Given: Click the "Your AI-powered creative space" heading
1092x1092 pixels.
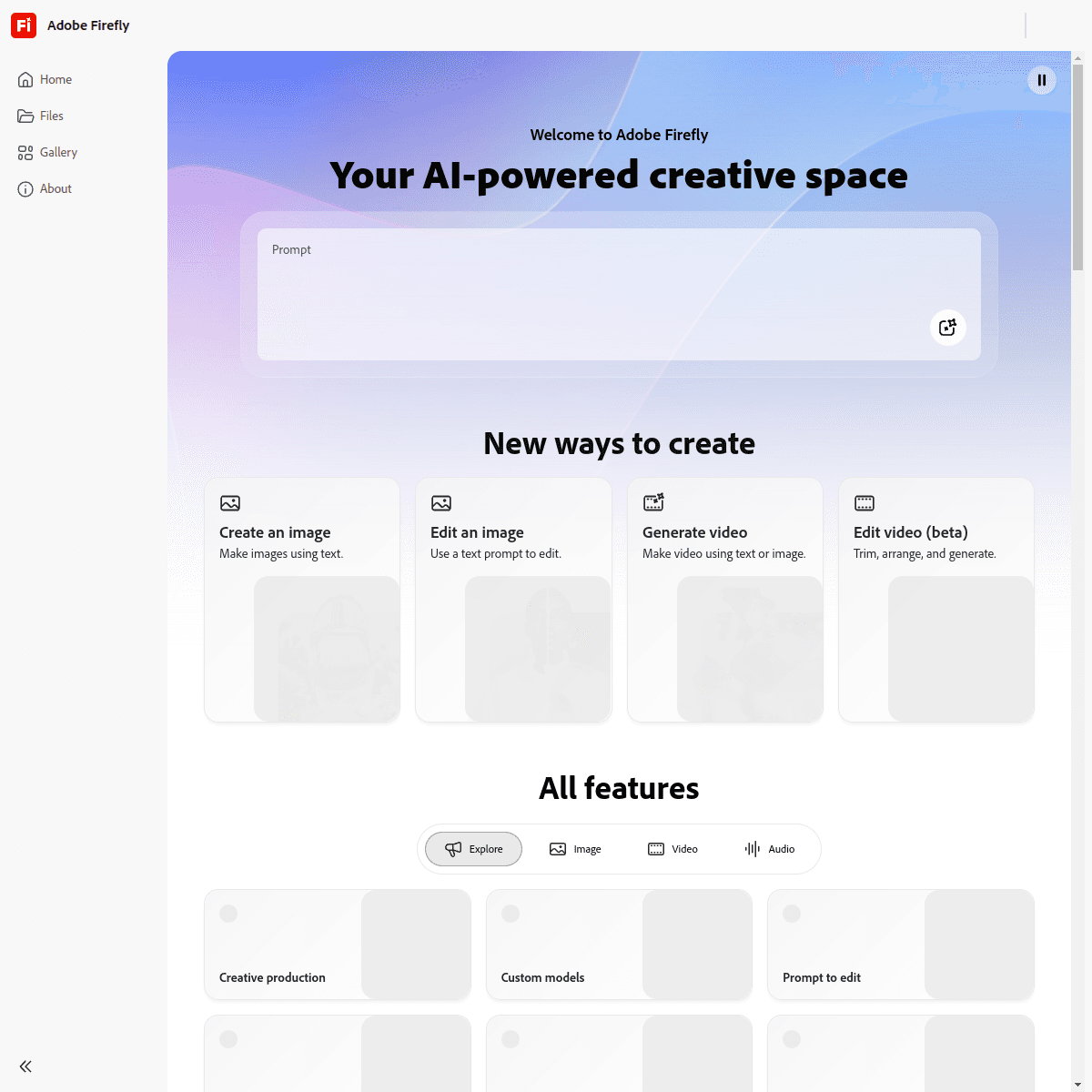Looking at the screenshot, I should pyautogui.click(x=619, y=175).
